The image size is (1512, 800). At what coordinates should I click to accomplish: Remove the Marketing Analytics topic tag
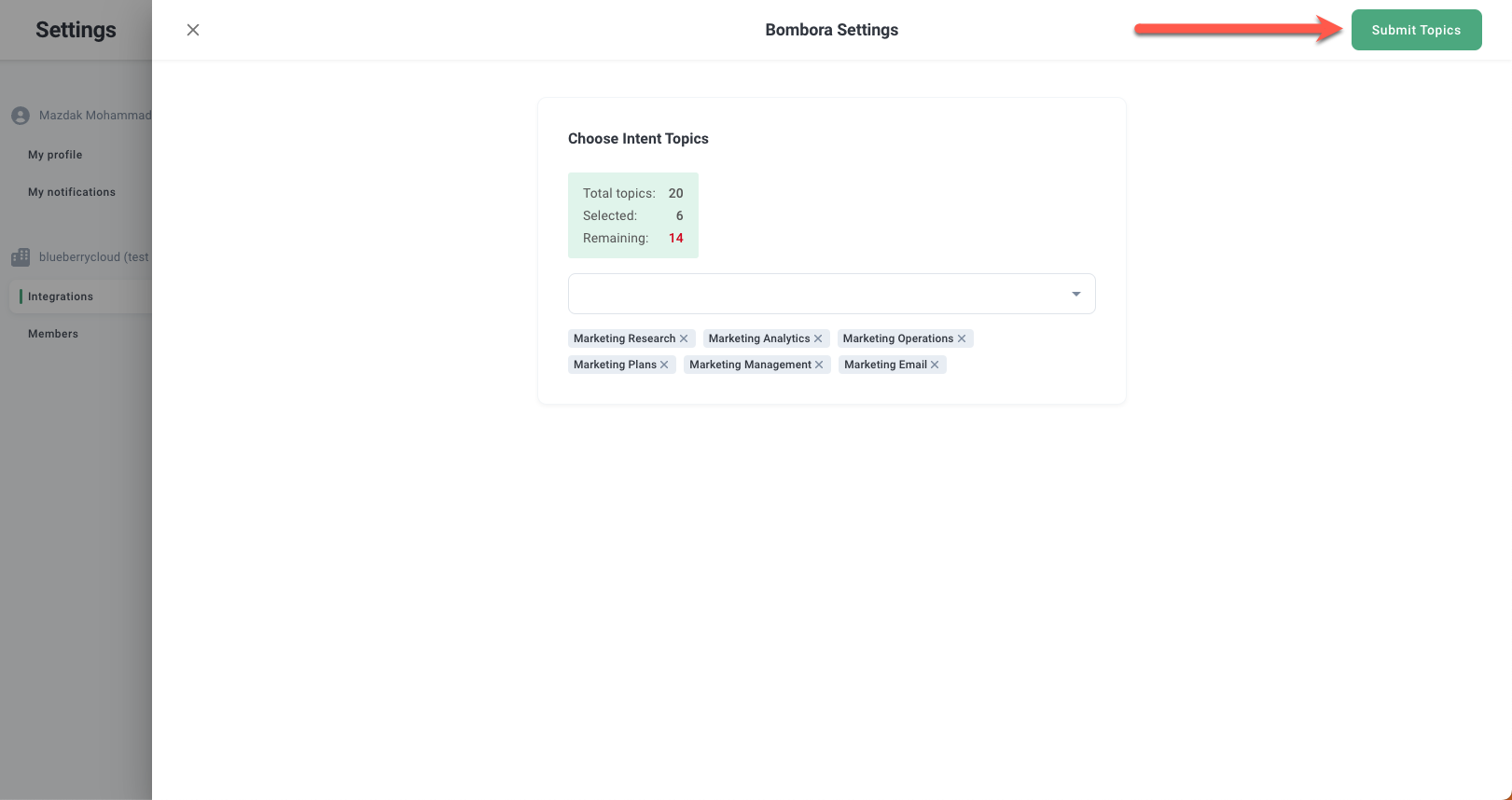pos(818,338)
